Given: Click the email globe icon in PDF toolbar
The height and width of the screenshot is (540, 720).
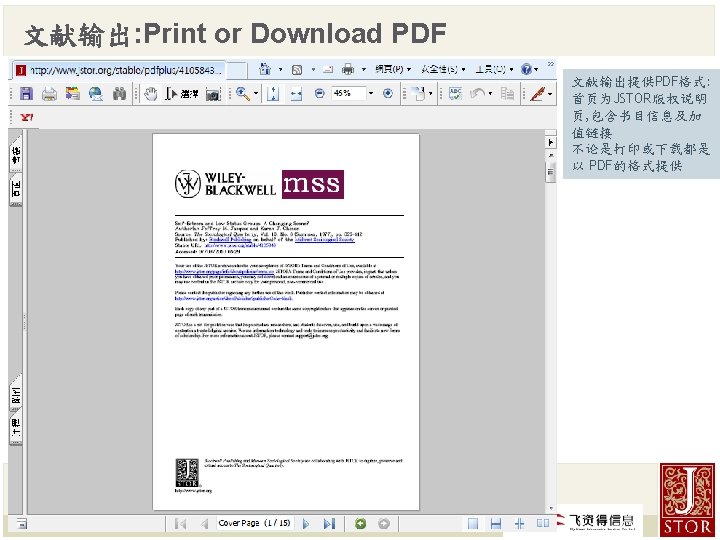Looking at the screenshot, I should pyautogui.click(x=96, y=94).
